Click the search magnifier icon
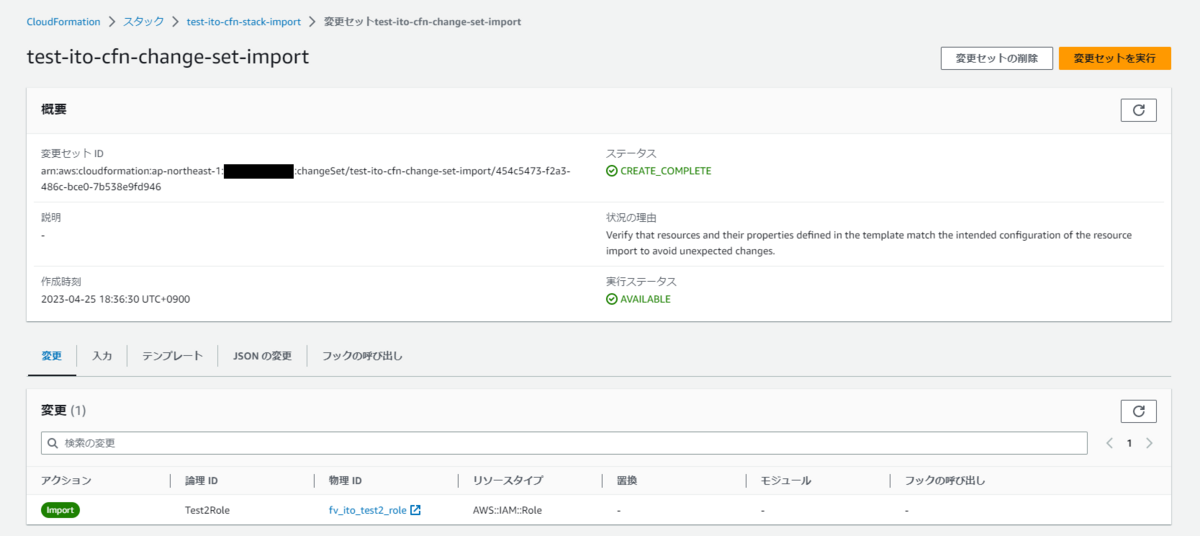 [x=52, y=443]
